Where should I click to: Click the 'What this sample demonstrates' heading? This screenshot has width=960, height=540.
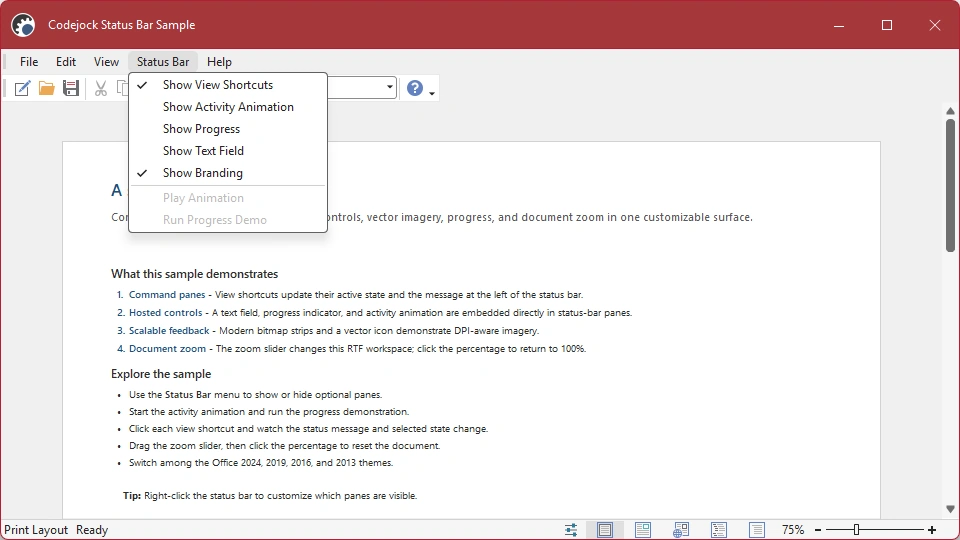pos(195,274)
